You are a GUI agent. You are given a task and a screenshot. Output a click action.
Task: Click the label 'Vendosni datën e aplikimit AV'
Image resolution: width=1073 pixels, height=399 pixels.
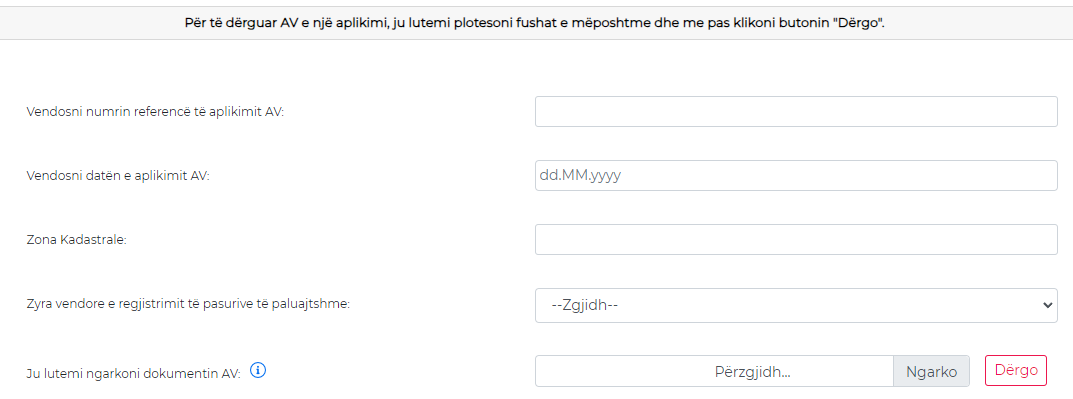tap(118, 176)
